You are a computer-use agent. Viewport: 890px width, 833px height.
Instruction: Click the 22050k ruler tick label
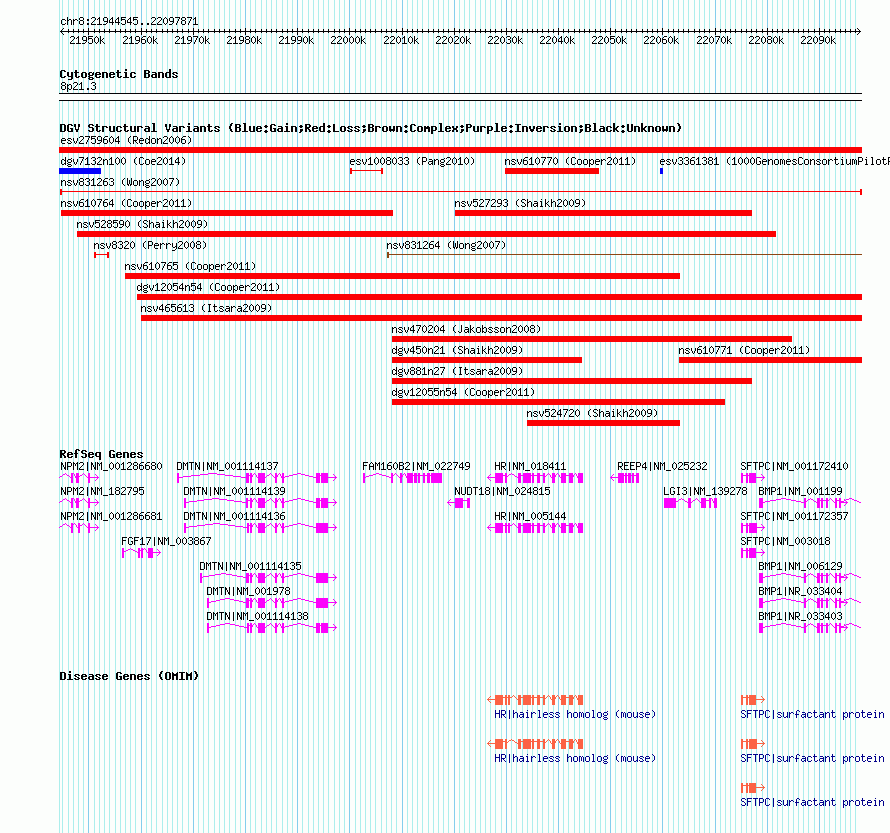click(x=608, y=40)
